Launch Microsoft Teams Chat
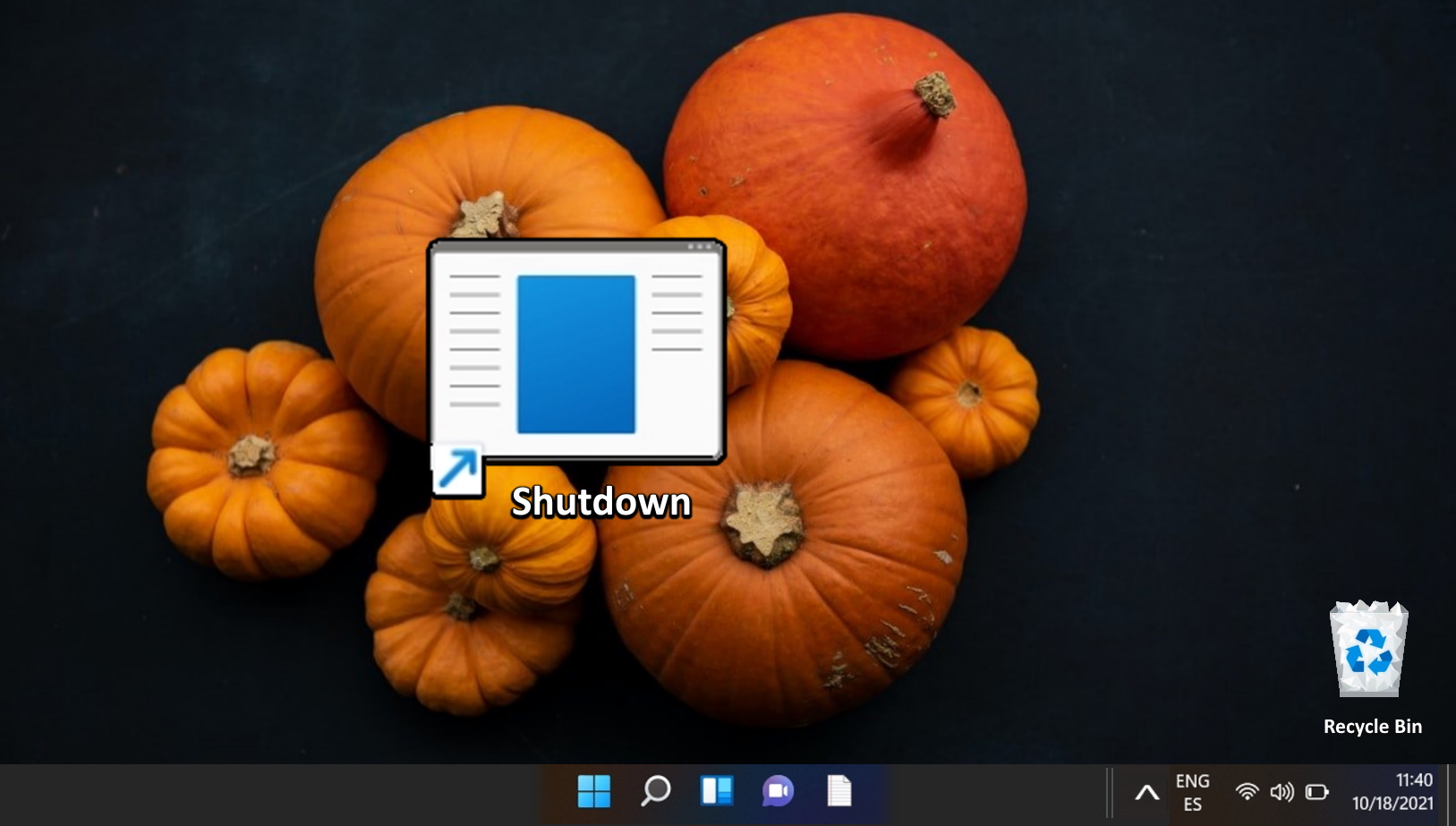Viewport: 1456px width, 826px height. (777, 791)
